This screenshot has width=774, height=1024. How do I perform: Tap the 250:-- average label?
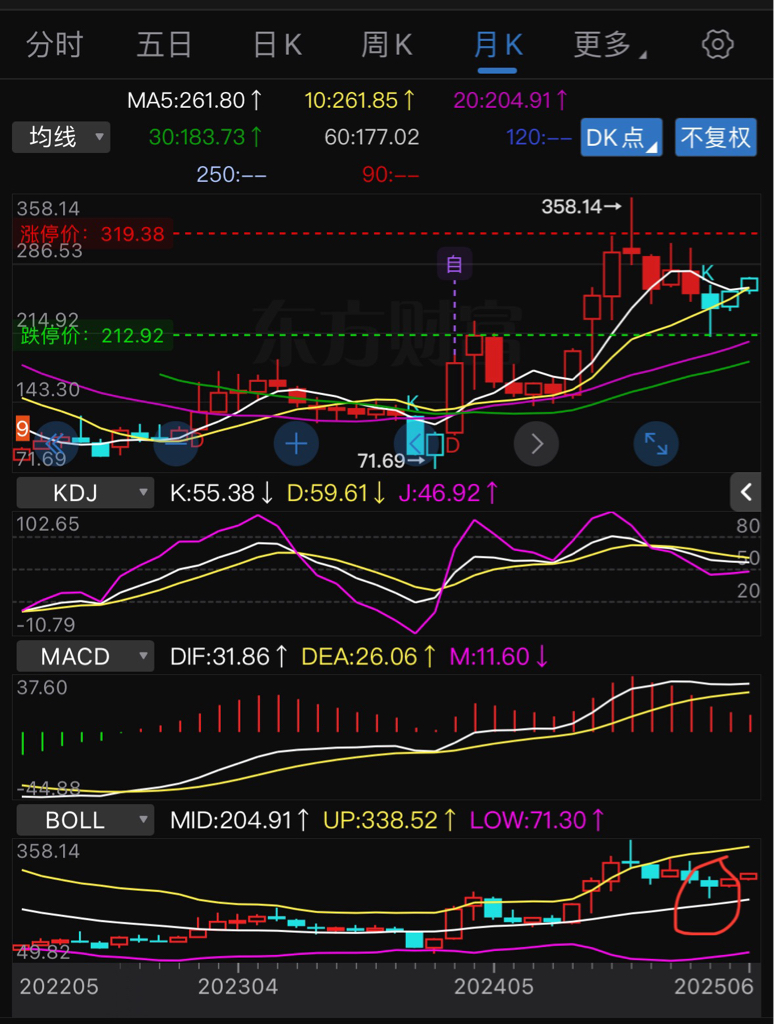coord(231,174)
